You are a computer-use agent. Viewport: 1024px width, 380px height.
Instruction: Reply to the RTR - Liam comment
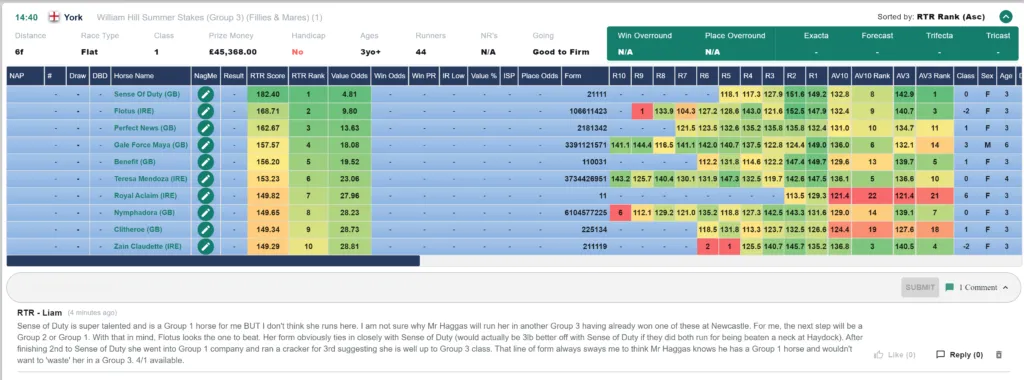tap(959, 355)
